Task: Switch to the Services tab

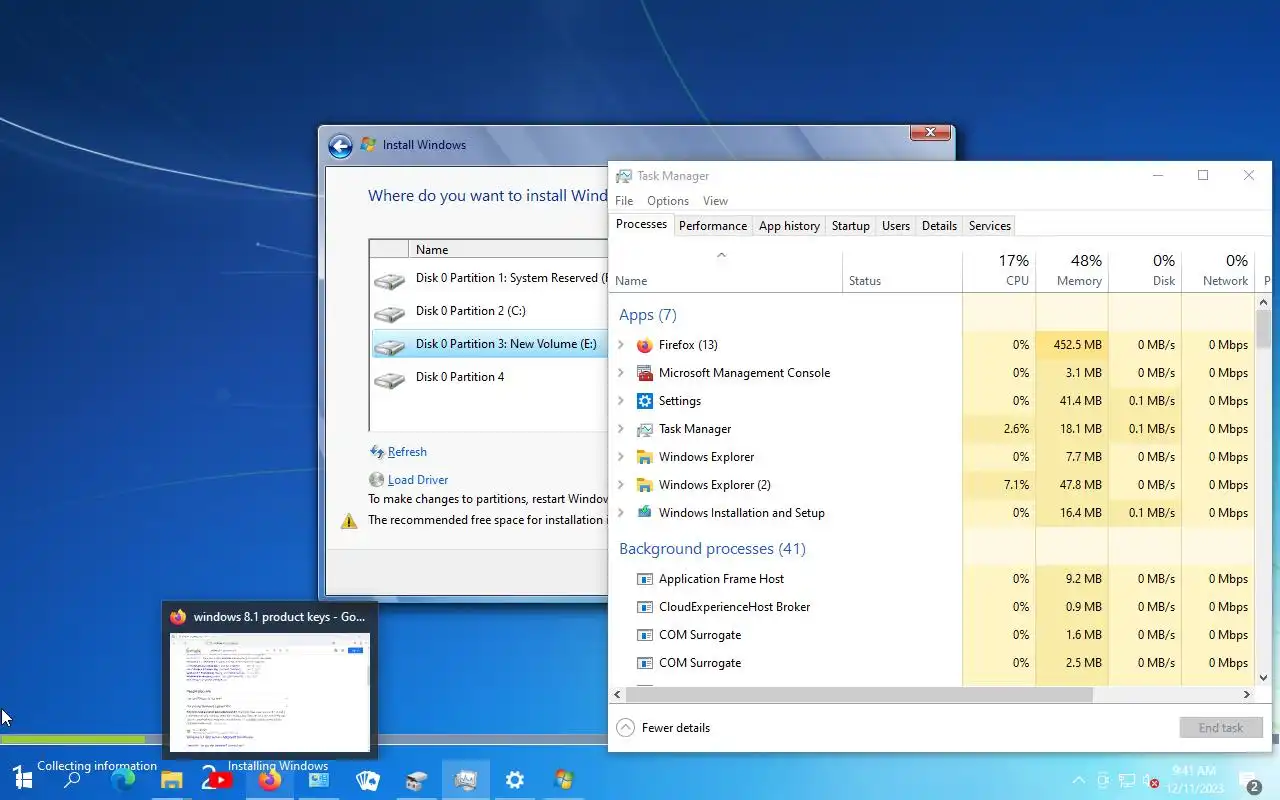Action: click(x=990, y=226)
